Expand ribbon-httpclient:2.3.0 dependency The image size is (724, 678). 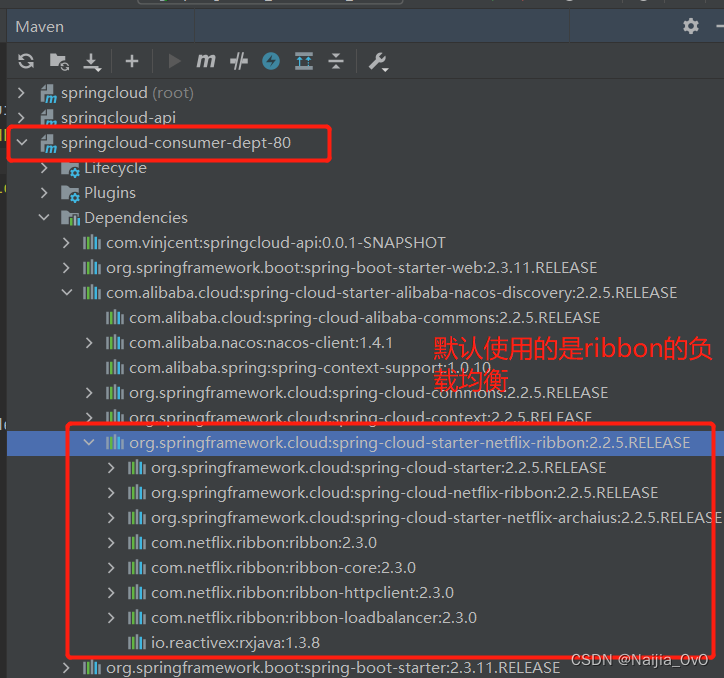[x=111, y=593]
